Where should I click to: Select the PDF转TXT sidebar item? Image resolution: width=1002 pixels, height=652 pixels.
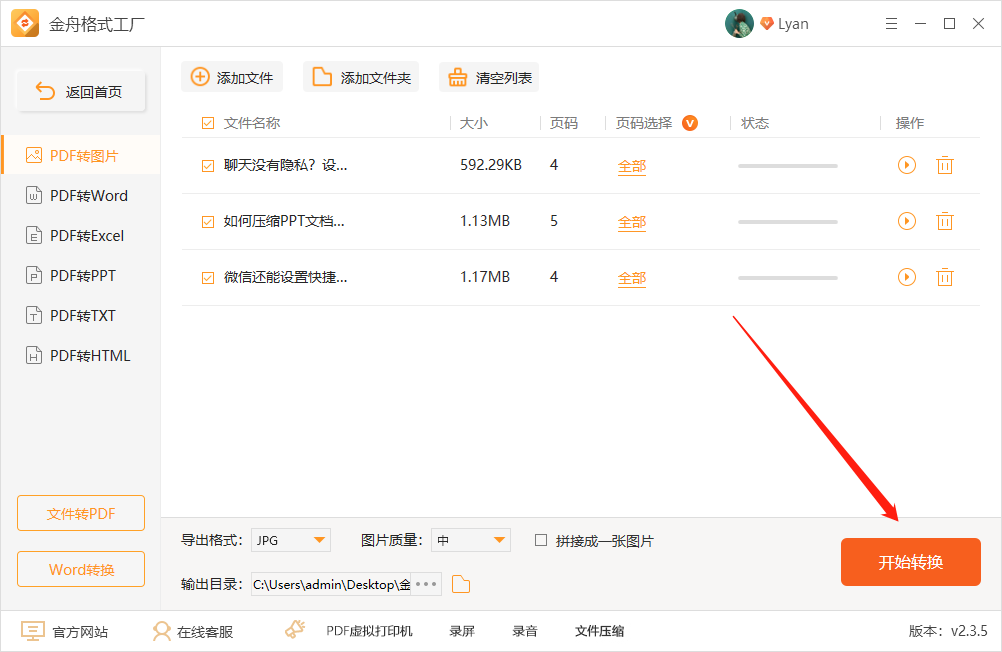click(82, 316)
